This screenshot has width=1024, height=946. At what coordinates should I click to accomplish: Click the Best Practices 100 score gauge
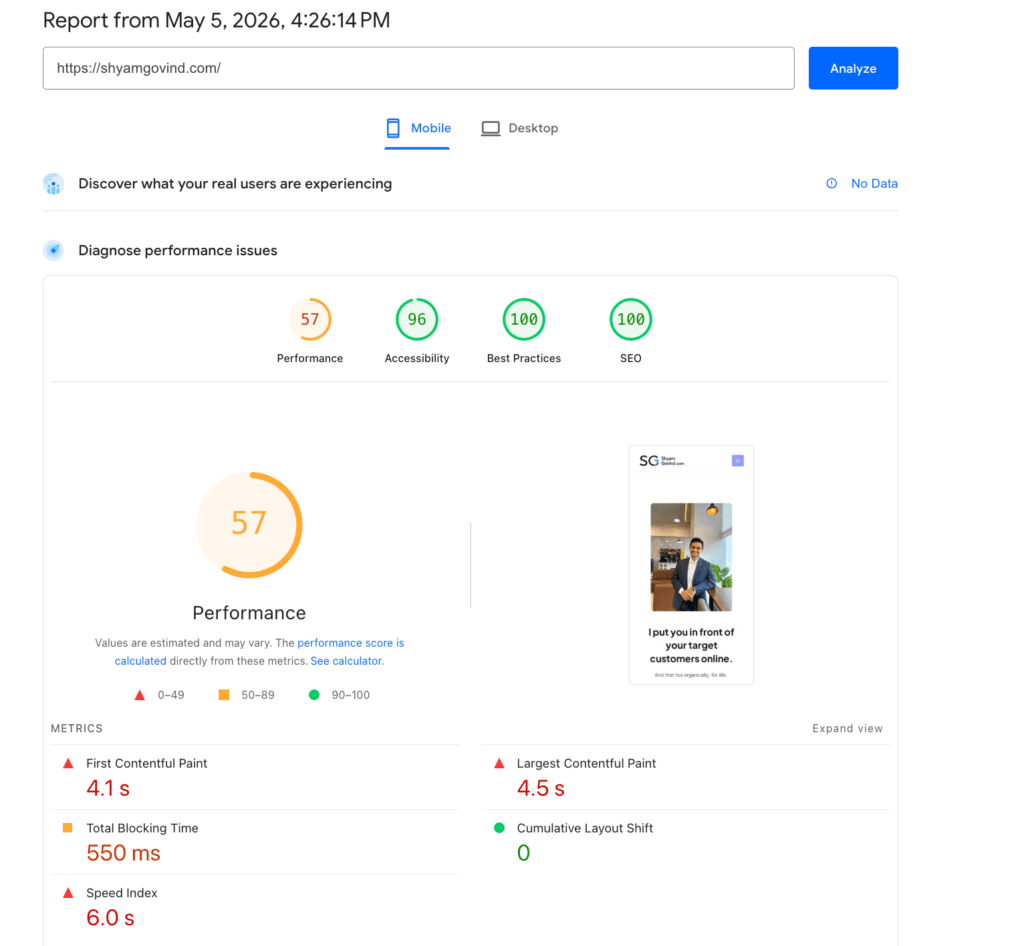pos(524,319)
